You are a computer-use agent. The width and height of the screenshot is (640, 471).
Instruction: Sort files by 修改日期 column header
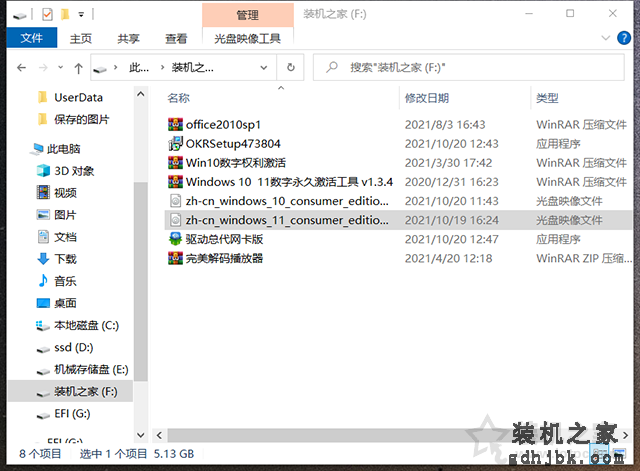click(427, 98)
